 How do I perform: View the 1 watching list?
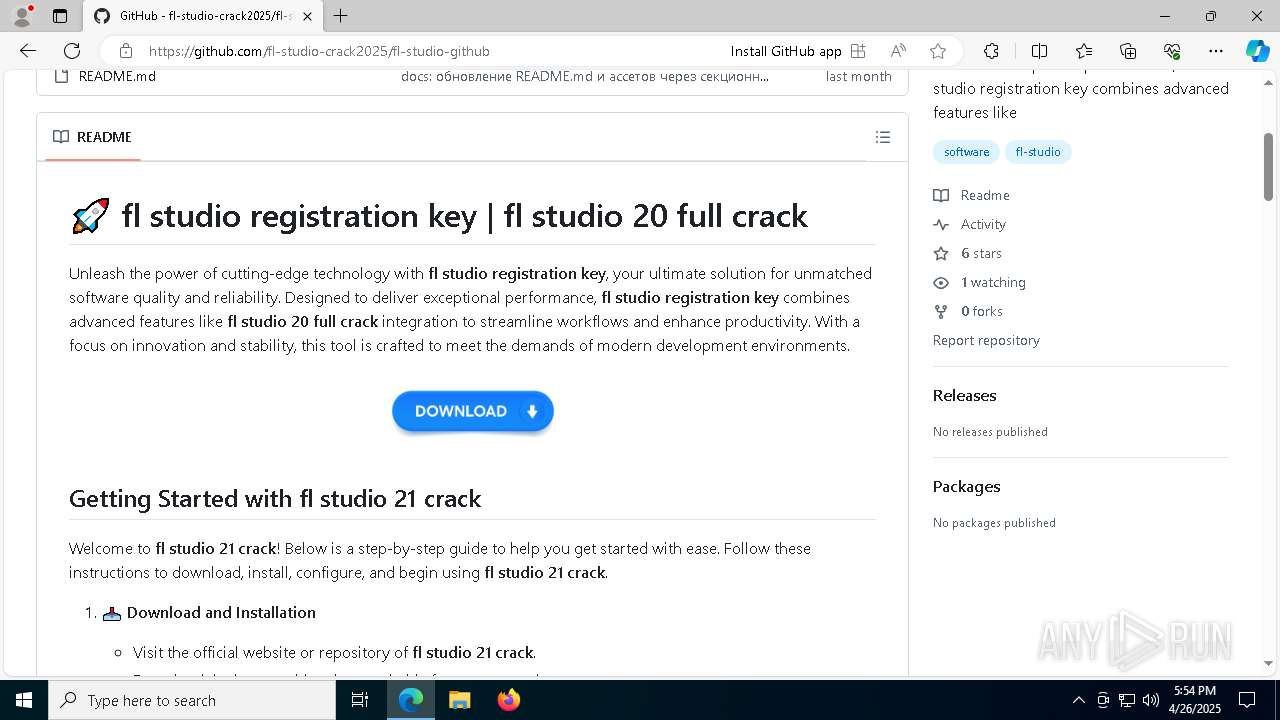[x=980, y=282]
